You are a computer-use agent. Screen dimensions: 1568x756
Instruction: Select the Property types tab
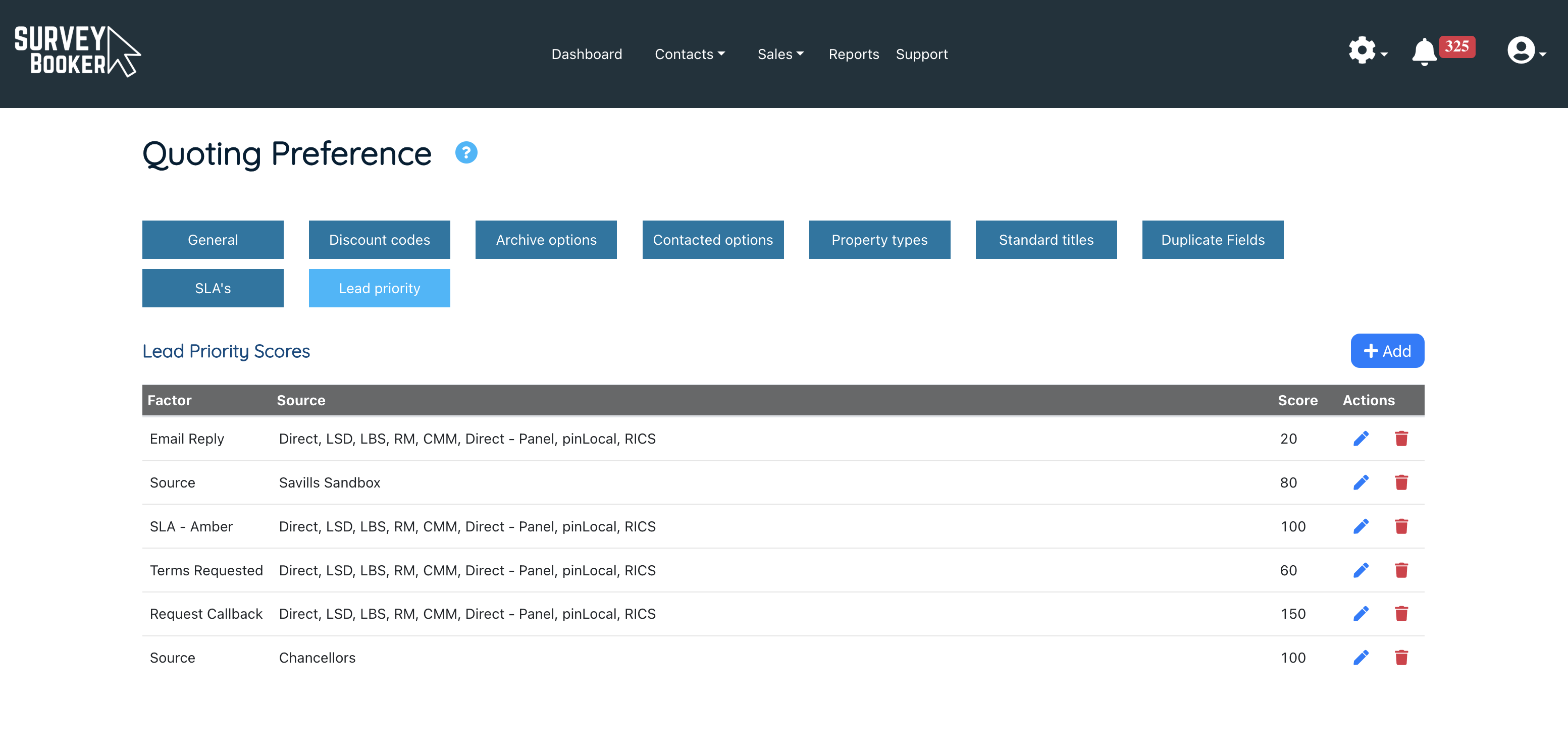point(879,240)
